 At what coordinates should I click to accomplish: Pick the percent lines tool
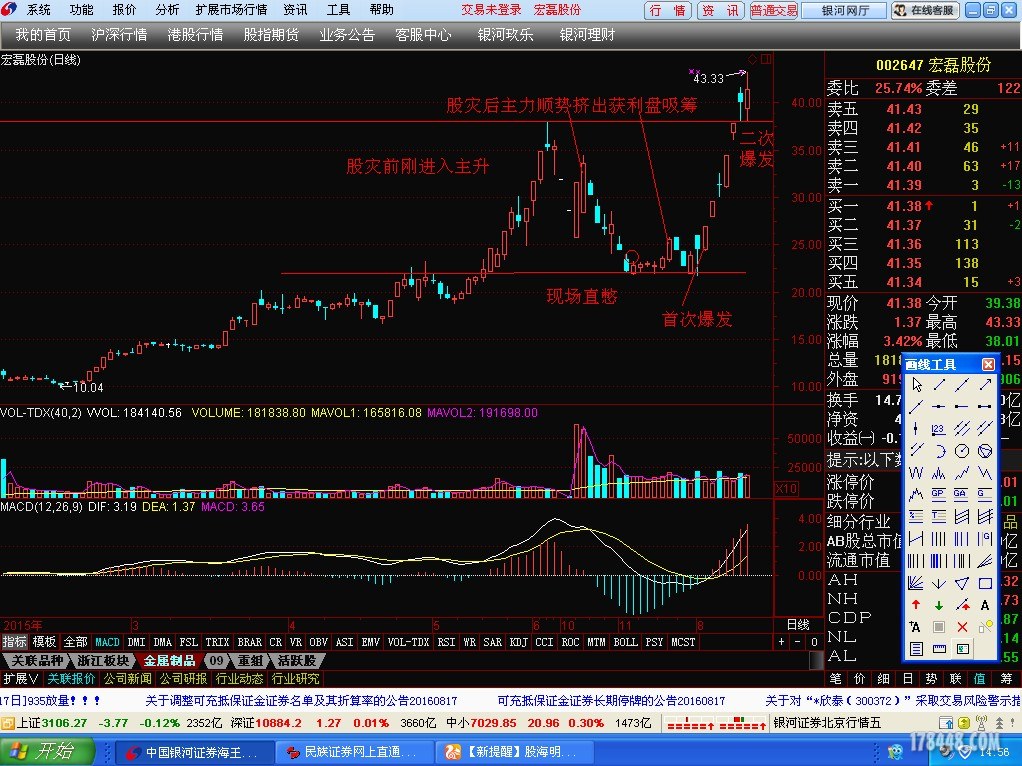tap(916, 516)
